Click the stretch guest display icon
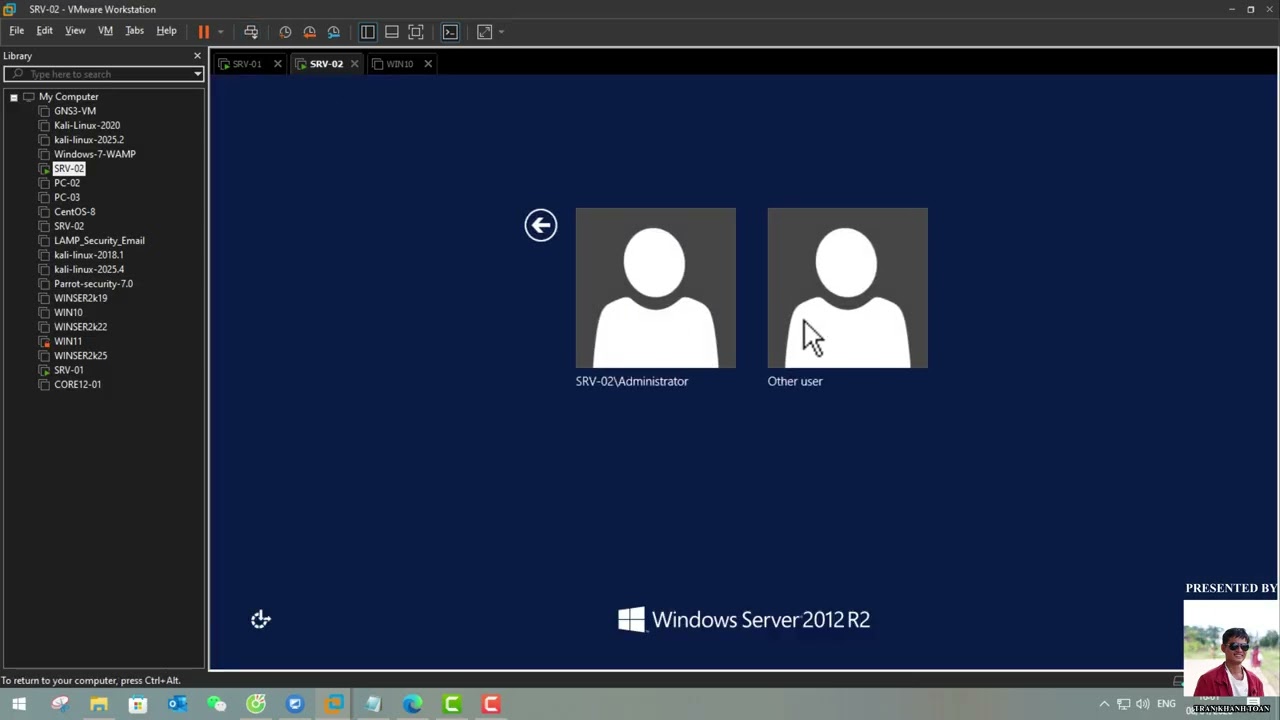 point(485,32)
